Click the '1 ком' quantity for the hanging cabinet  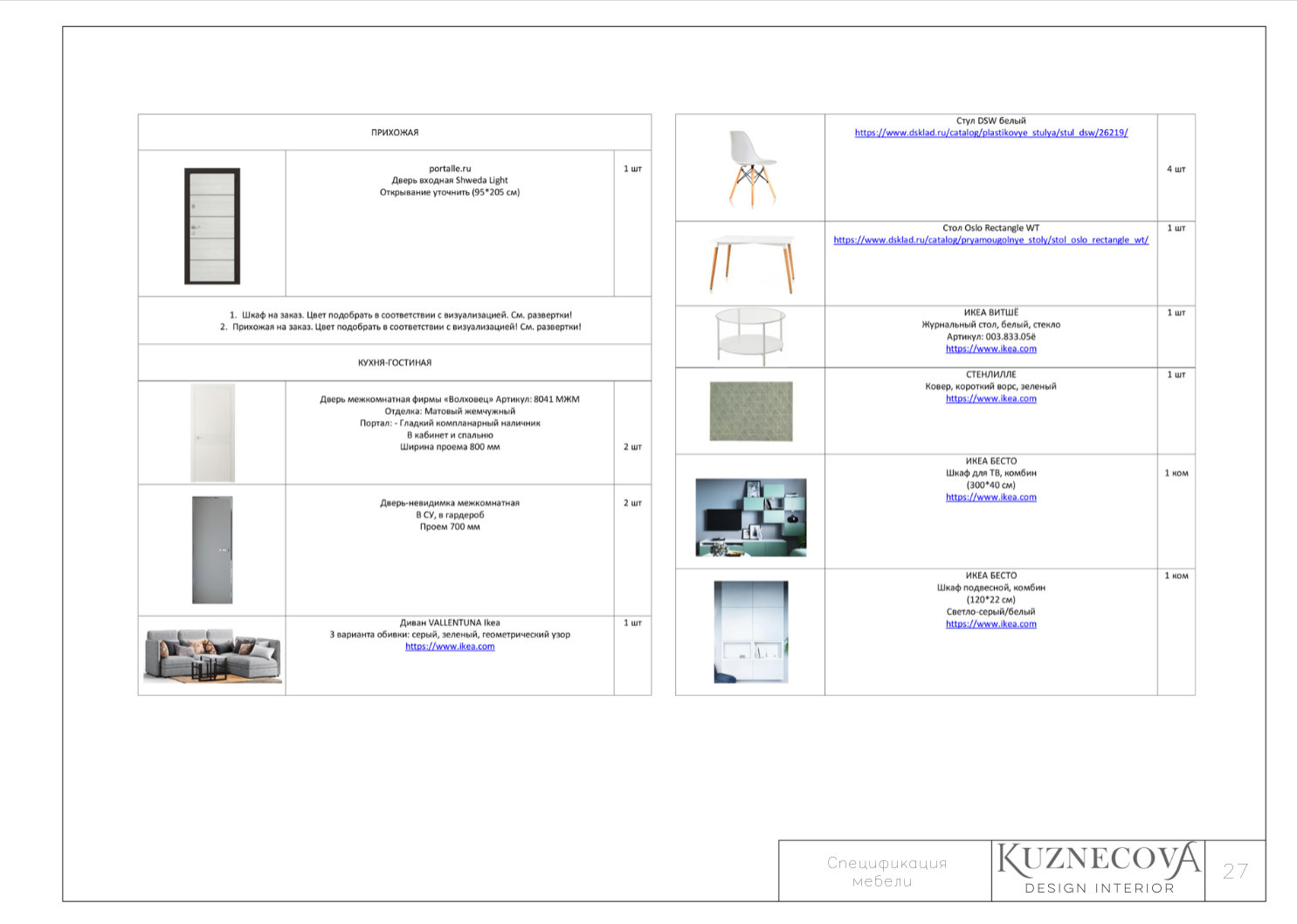1176,576
